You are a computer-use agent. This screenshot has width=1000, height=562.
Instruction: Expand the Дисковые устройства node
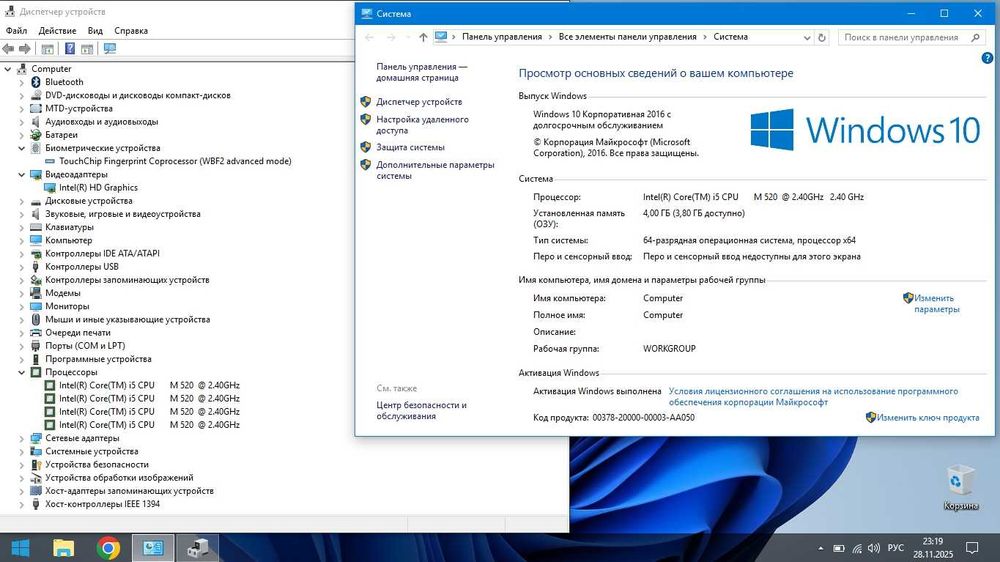tap(22, 201)
